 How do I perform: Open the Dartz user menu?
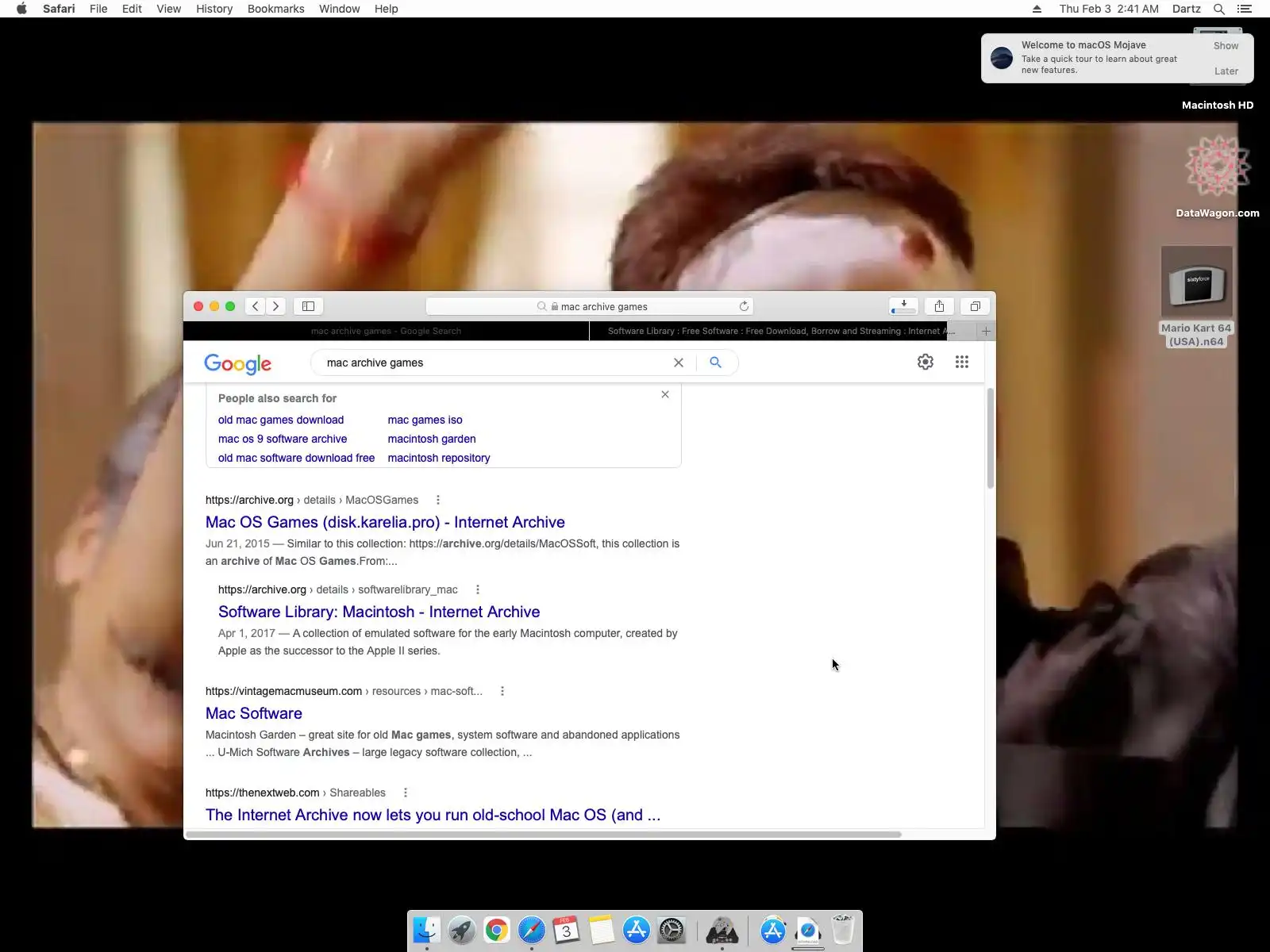1187,9
